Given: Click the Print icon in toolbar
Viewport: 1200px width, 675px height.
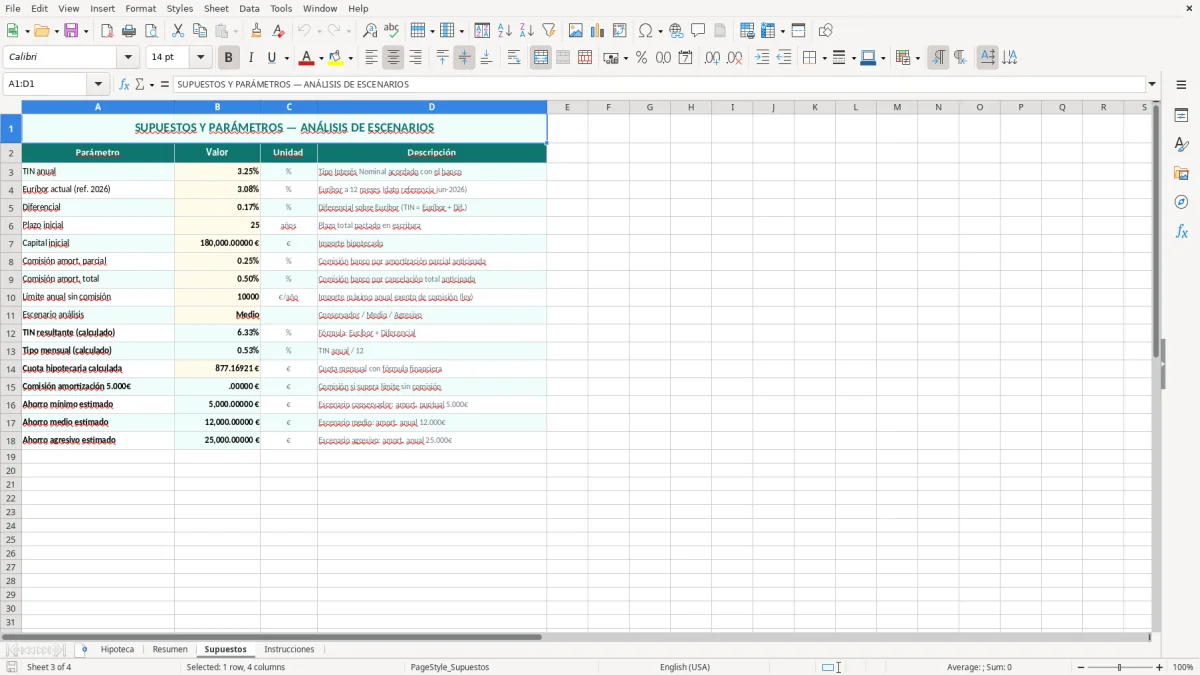Looking at the screenshot, I should pyautogui.click(x=129, y=31).
